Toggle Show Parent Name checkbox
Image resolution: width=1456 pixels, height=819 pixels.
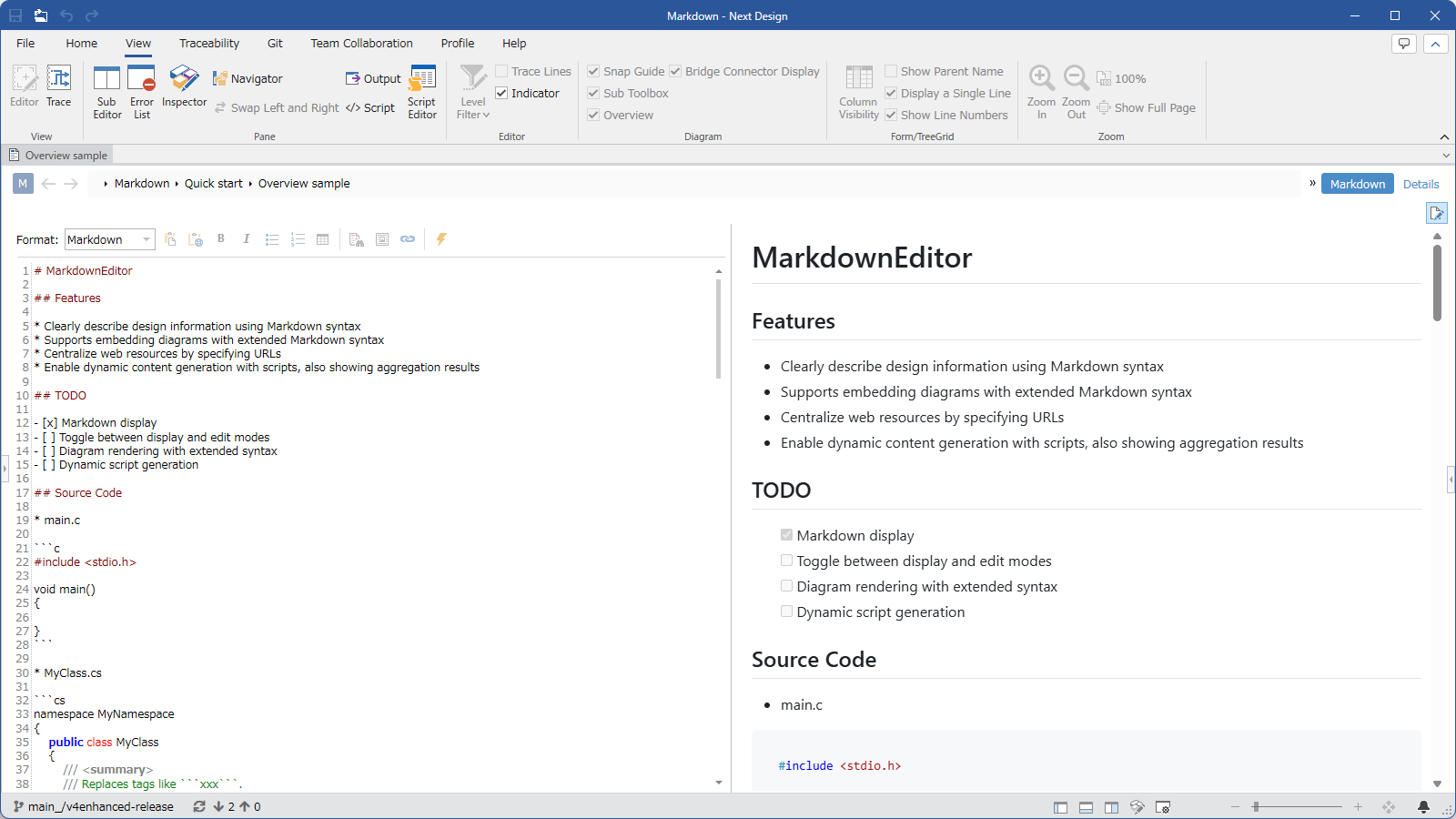(891, 71)
